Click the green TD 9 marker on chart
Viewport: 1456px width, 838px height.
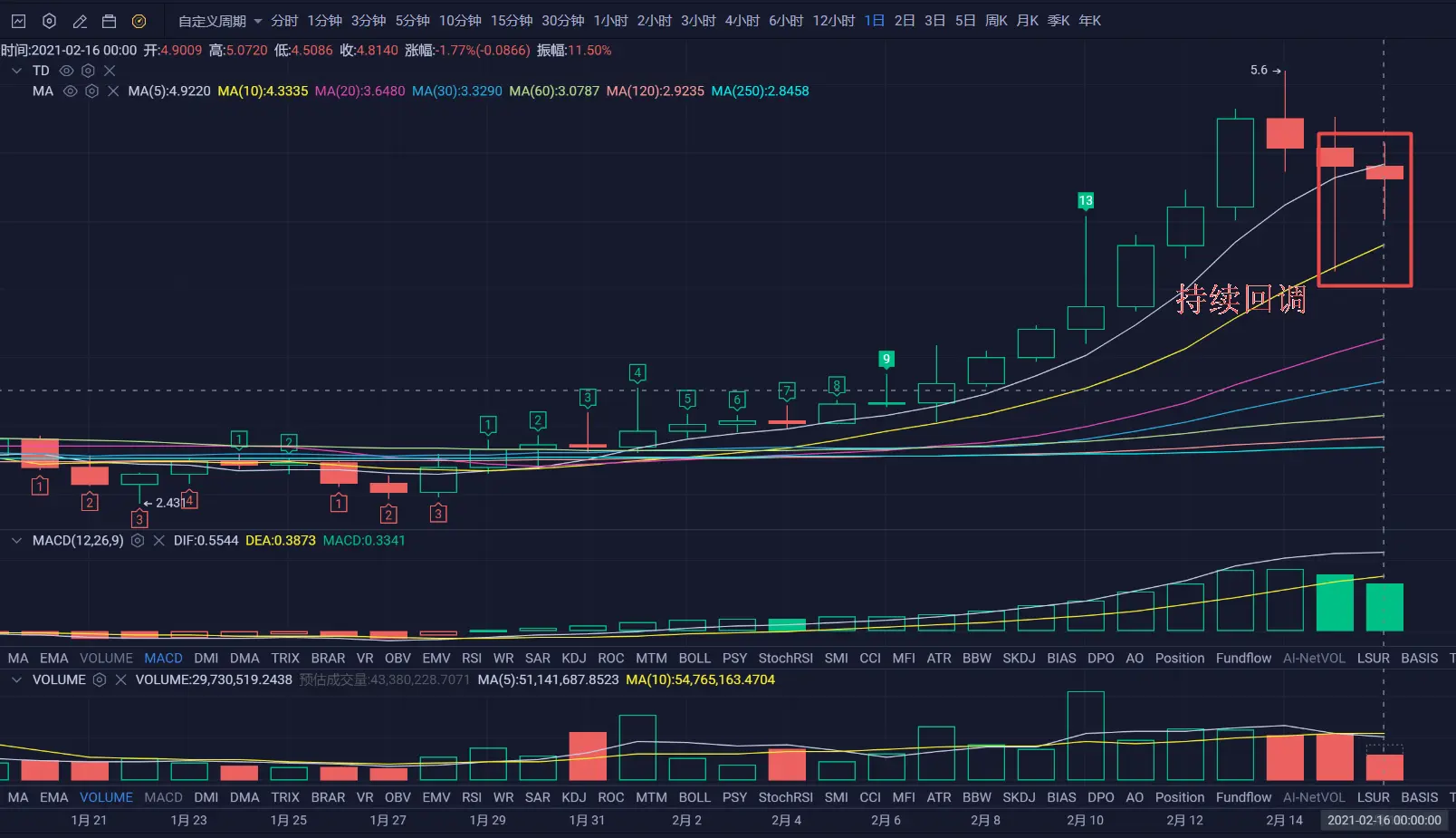coord(886,360)
